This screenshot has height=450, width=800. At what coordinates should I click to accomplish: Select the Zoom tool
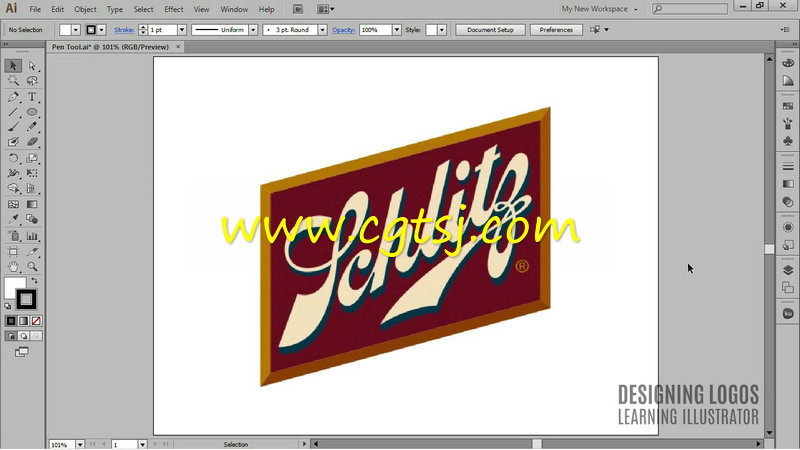tap(32, 266)
